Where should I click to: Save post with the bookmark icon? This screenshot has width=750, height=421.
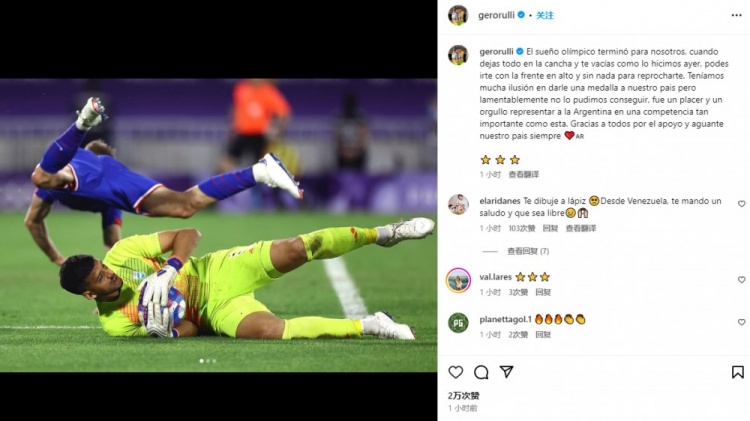[738, 372]
